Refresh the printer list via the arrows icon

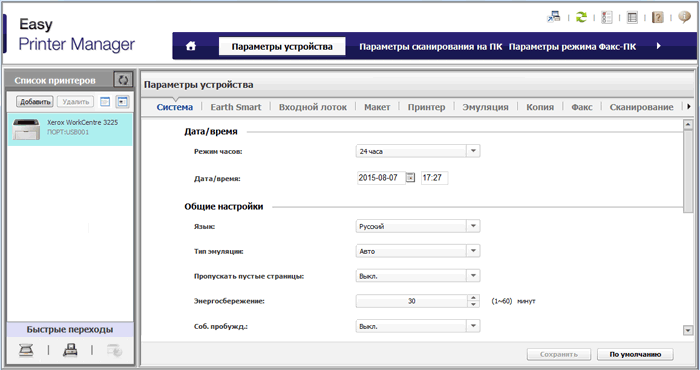click(x=123, y=80)
